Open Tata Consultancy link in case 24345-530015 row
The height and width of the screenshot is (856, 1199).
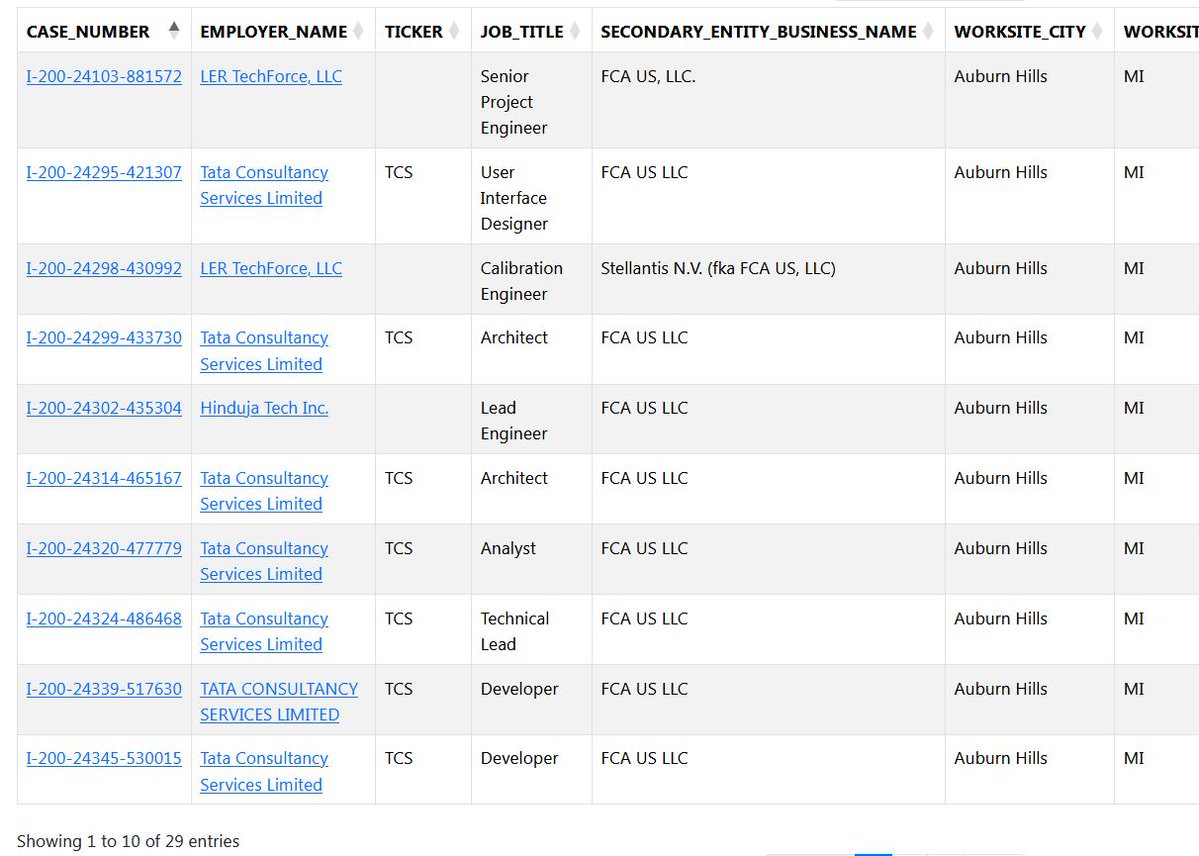[264, 771]
